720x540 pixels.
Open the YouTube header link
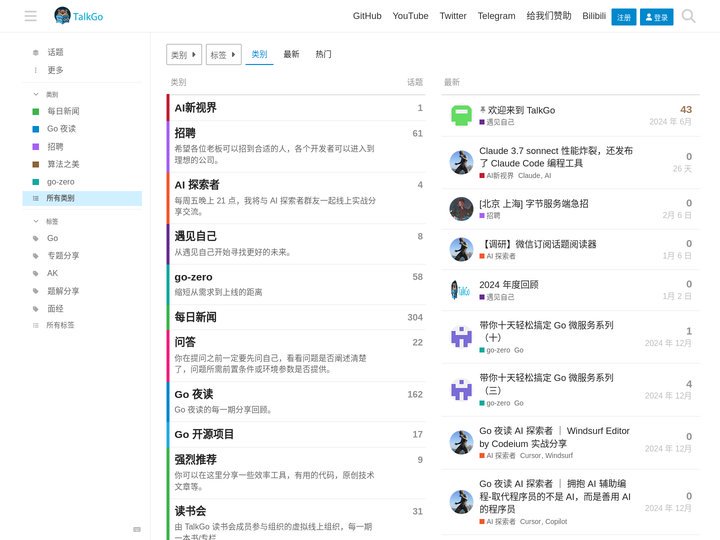[x=410, y=16]
